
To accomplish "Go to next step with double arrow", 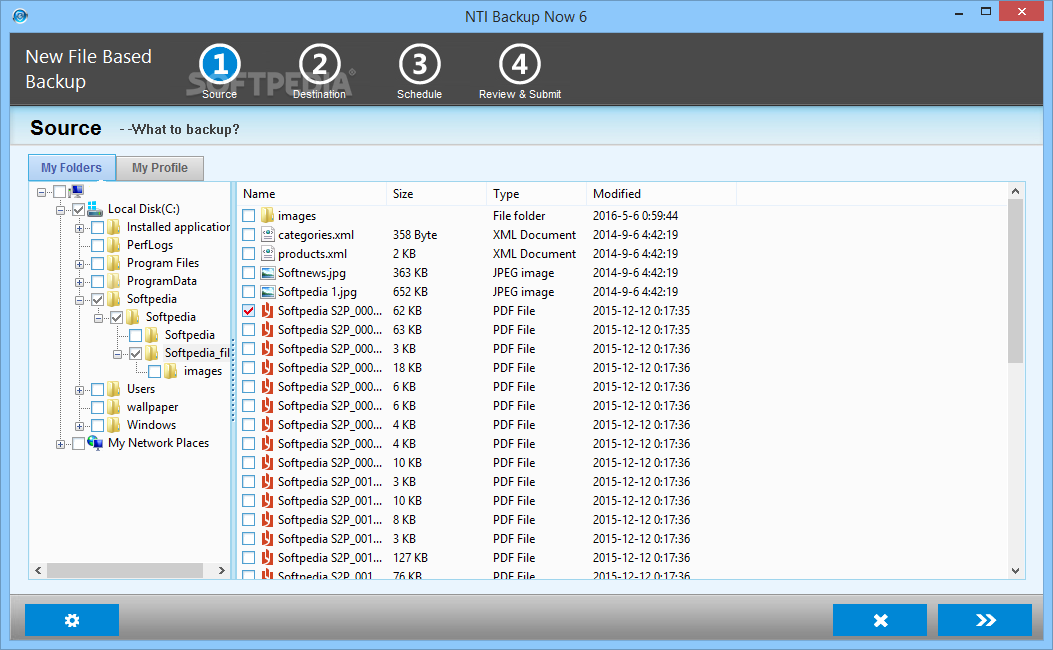I will 985,620.
